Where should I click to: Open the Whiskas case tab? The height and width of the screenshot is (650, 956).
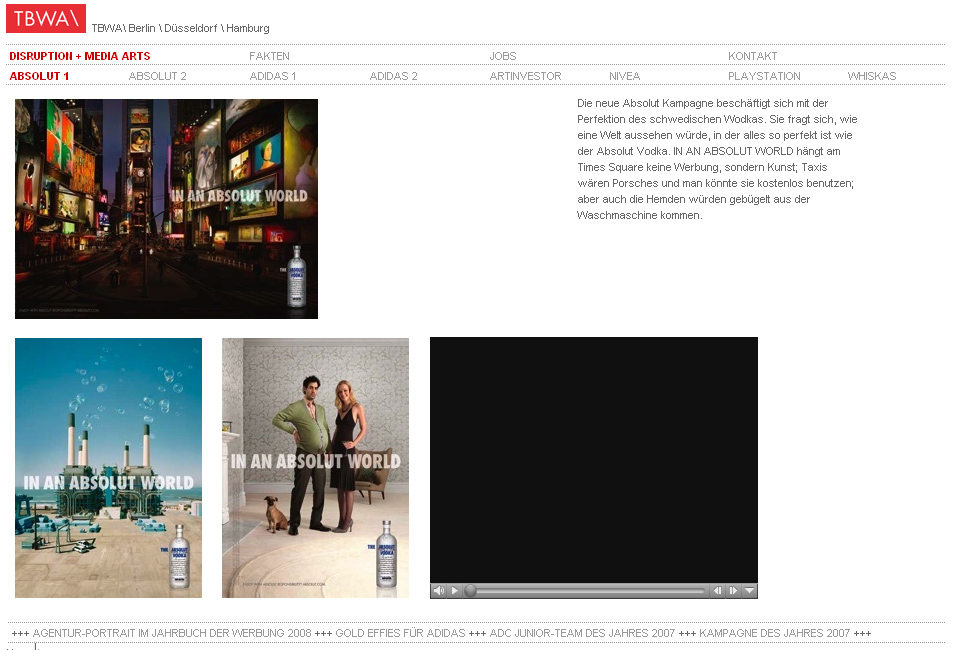pos(872,76)
